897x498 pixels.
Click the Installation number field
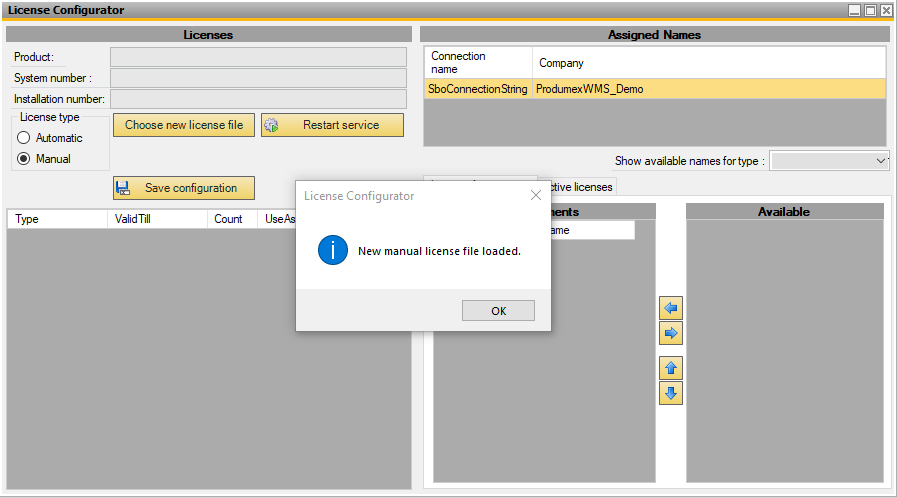258,99
